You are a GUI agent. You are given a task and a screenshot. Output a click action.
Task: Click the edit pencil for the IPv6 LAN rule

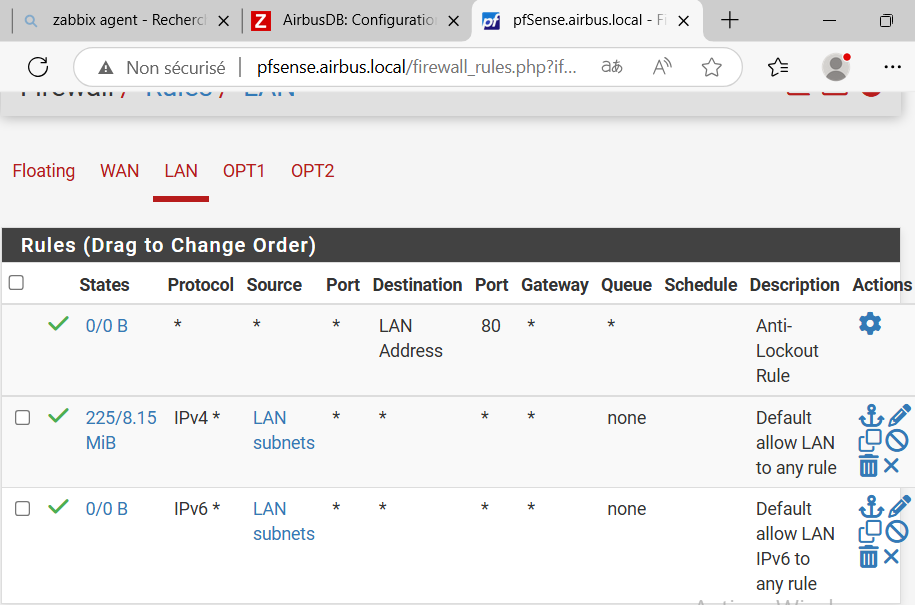898,506
